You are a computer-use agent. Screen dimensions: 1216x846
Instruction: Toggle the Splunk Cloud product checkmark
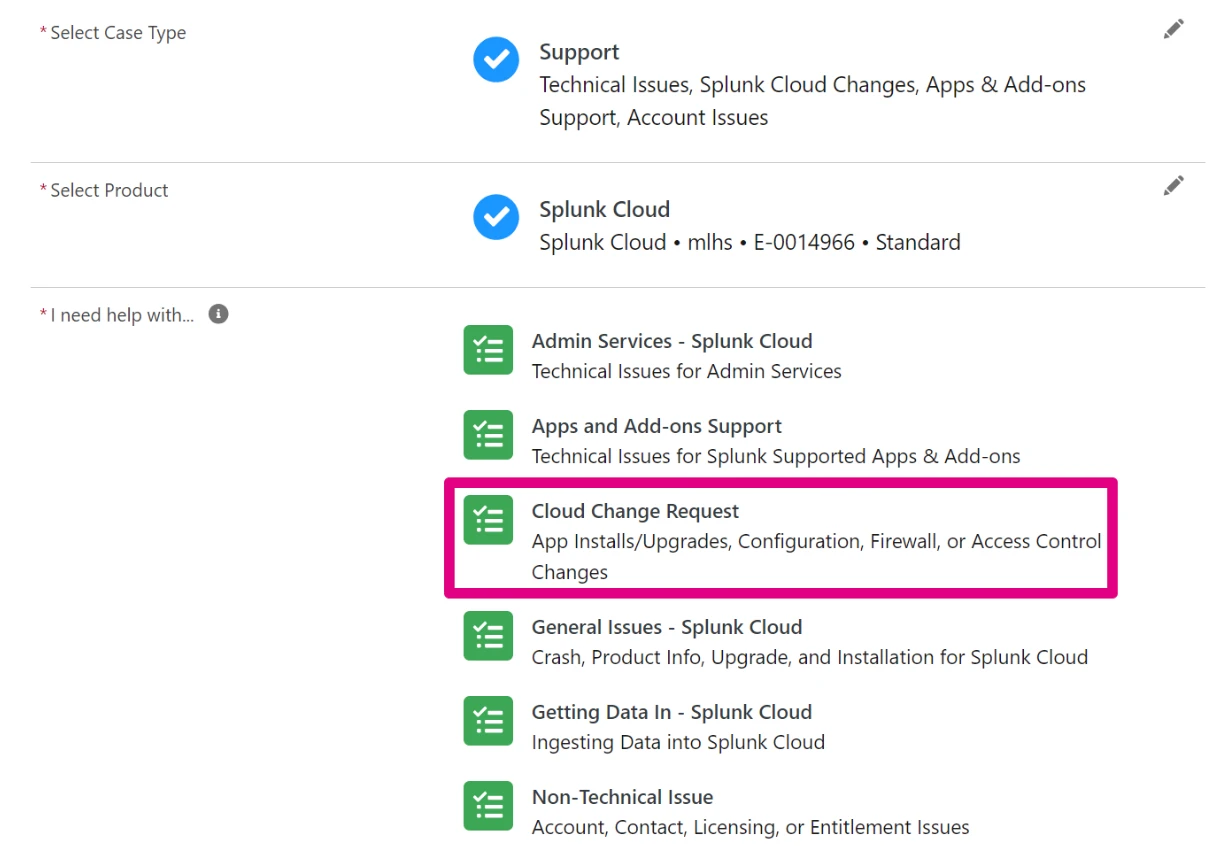pyautogui.click(x=496, y=217)
